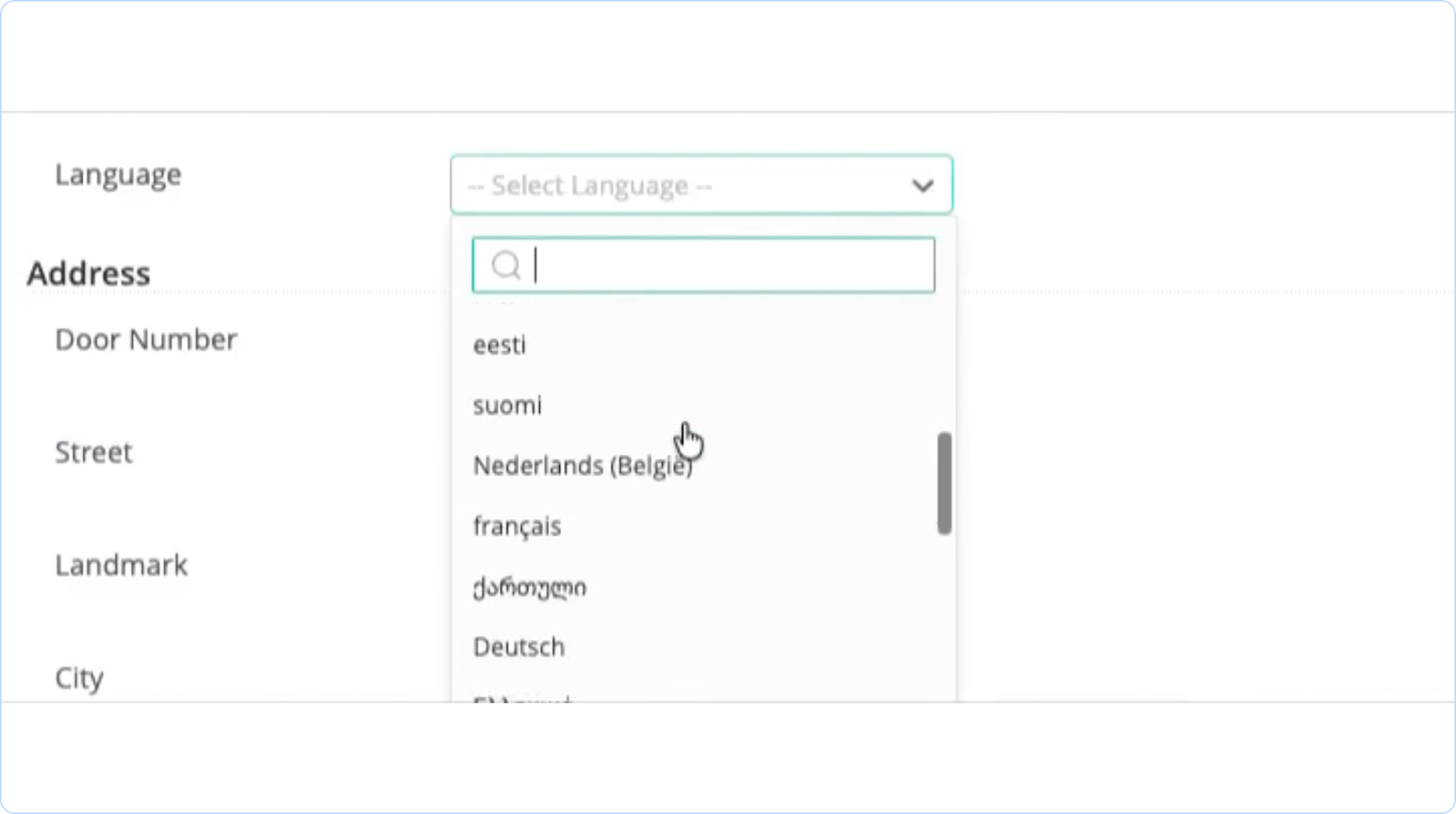Click the scrollbar track below the thumb
Image resolution: width=1456 pixels, height=814 pixels.
[944, 619]
